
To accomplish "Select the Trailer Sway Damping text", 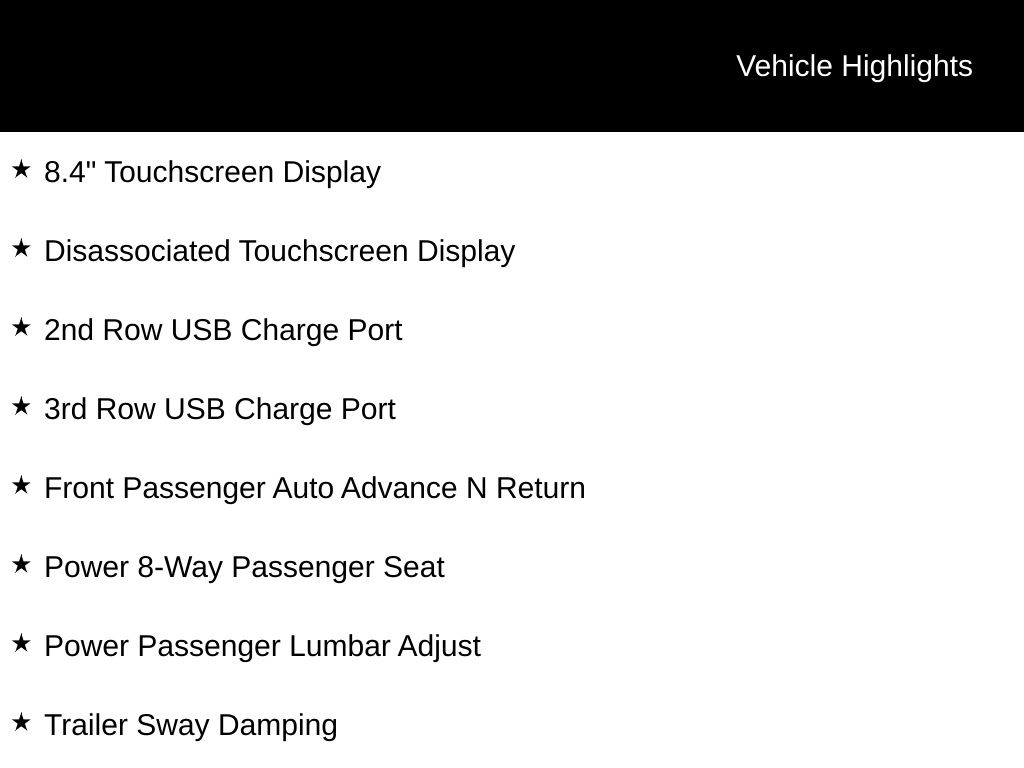I will tap(191, 726).
